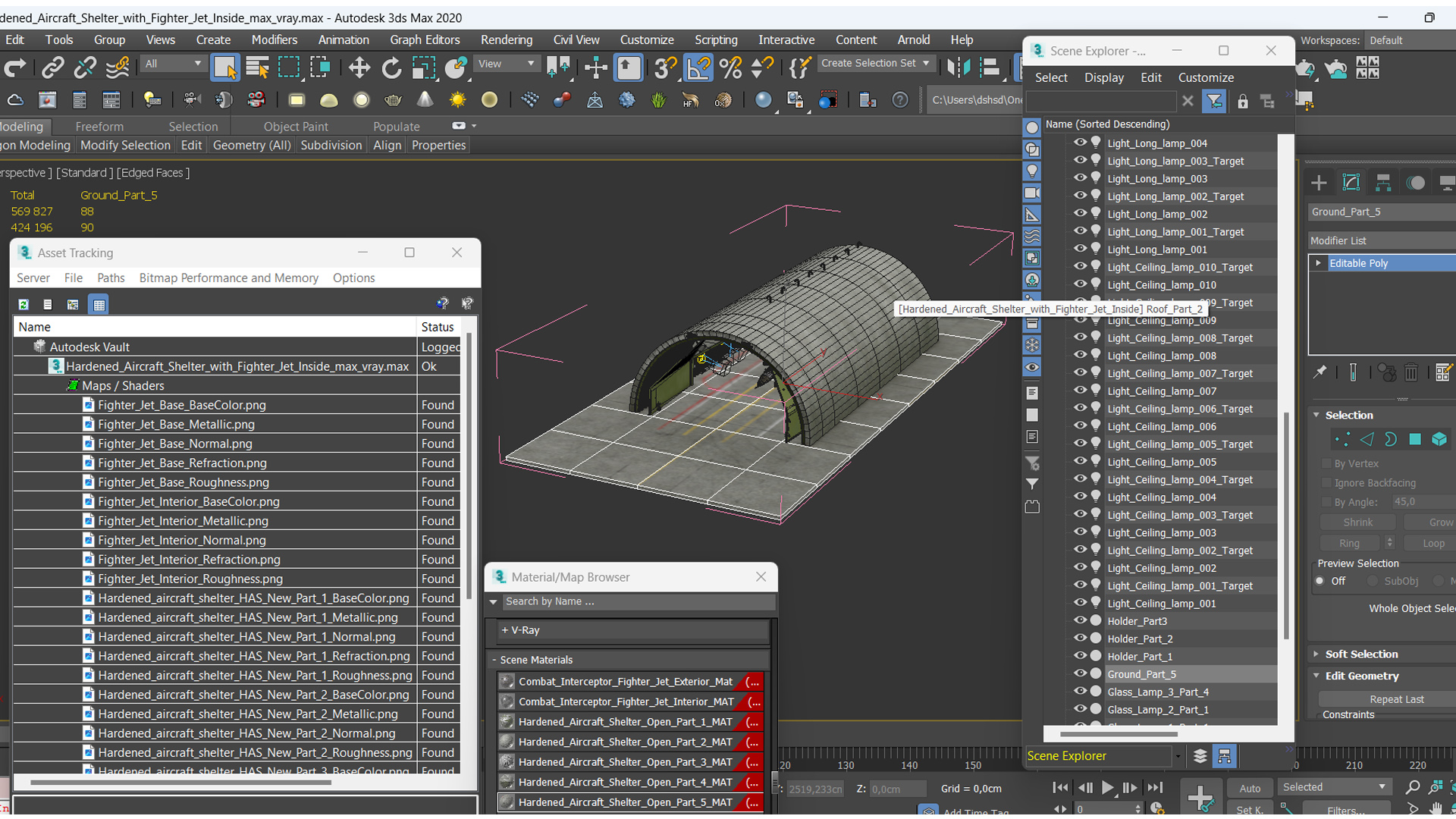This screenshot has height=819, width=1456.
Task: Clear Scene Explorer search with X icon
Action: point(1188,101)
